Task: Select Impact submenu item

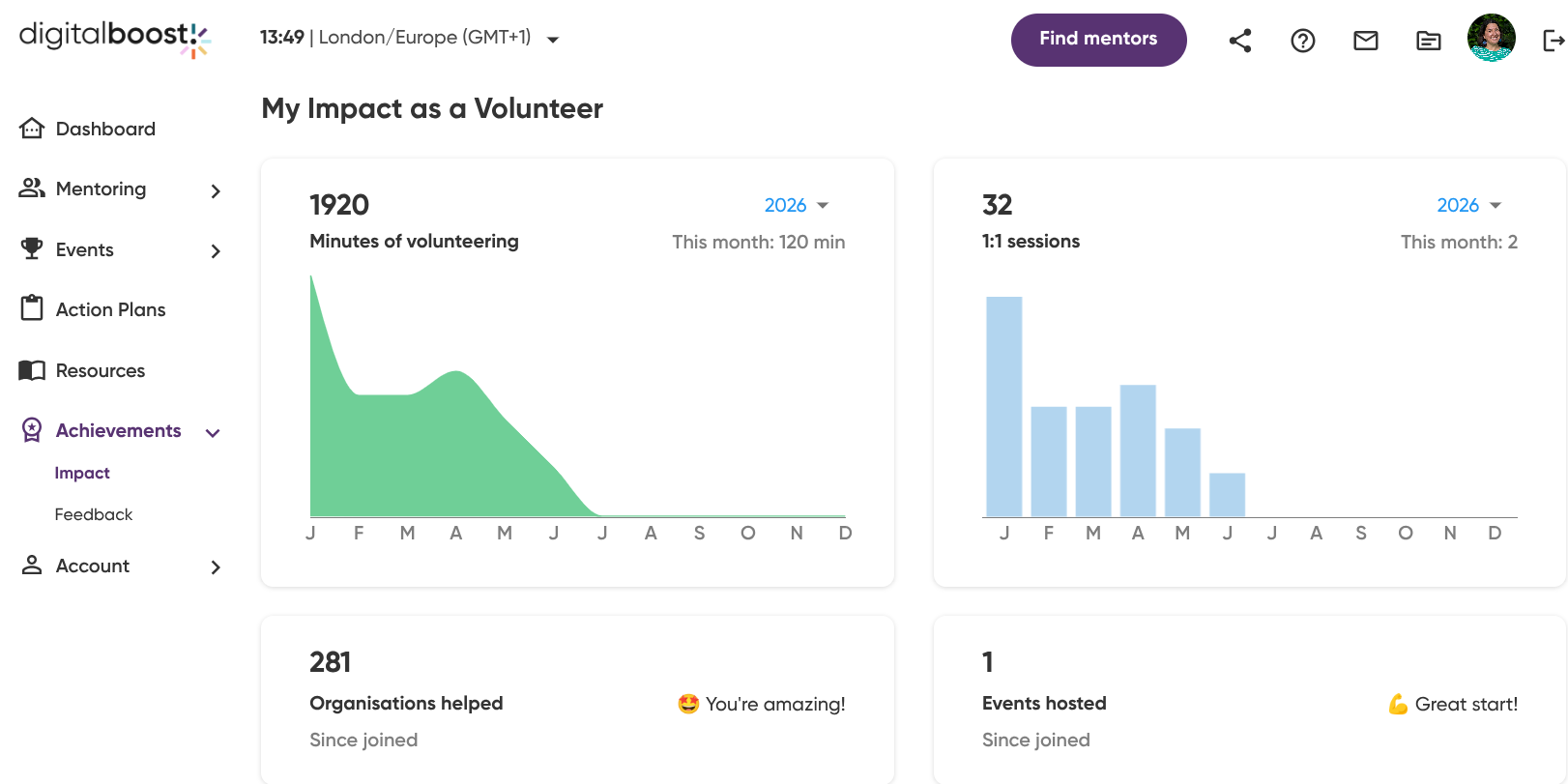Action: 82,473
